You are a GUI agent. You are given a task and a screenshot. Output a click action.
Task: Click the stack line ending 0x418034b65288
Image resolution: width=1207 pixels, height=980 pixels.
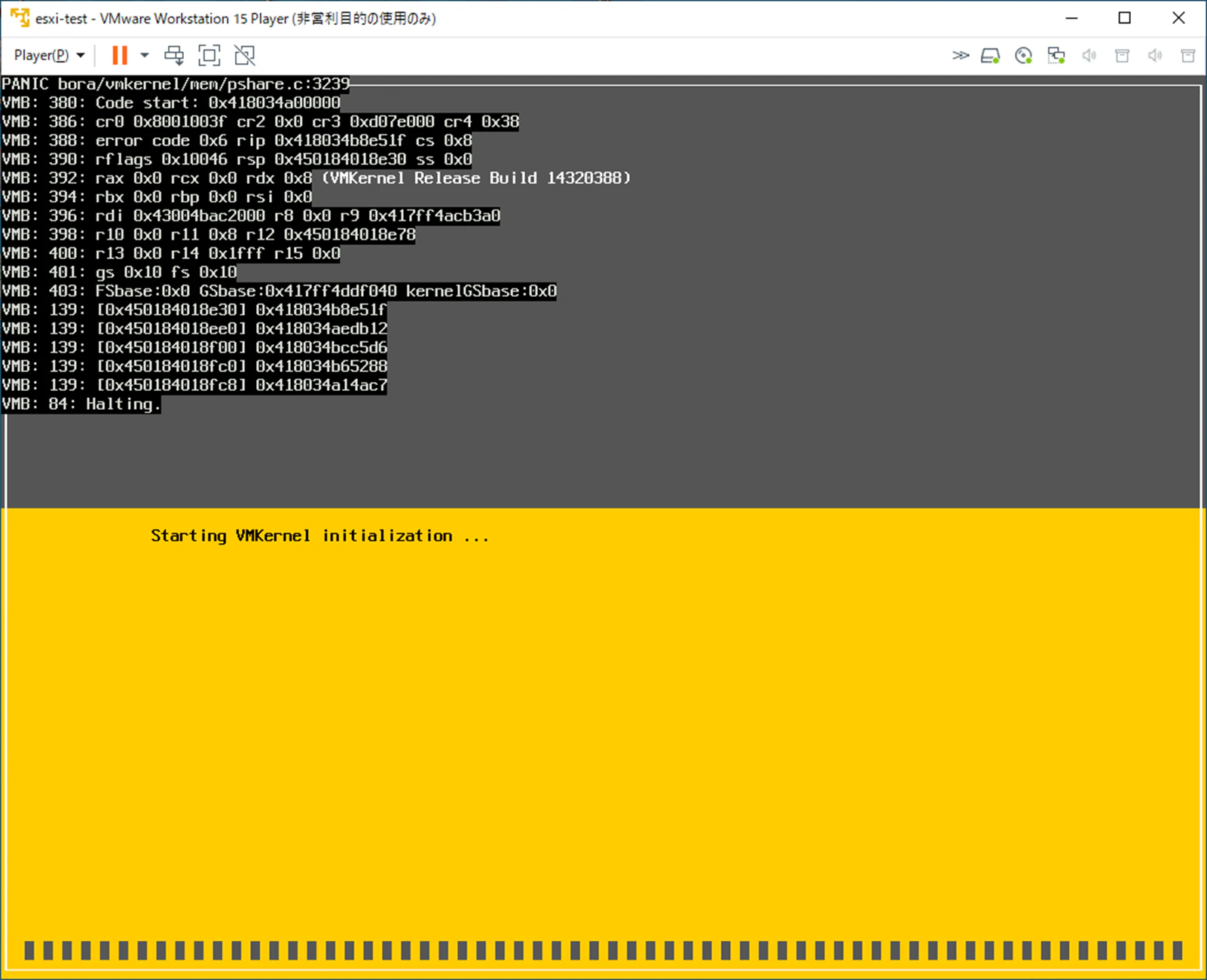point(194,366)
